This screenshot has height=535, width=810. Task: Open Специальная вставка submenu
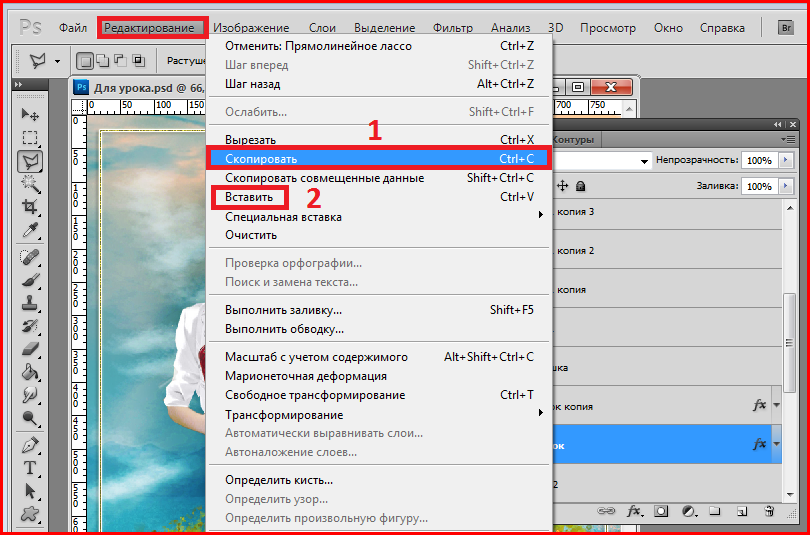[380, 216]
